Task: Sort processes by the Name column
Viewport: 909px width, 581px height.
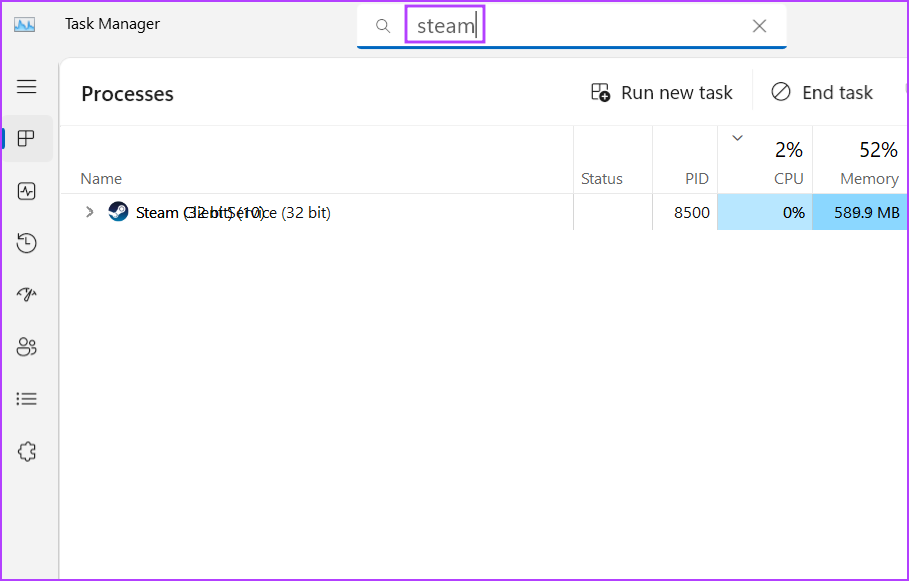Action: pyautogui.click(x=100, y=178)
